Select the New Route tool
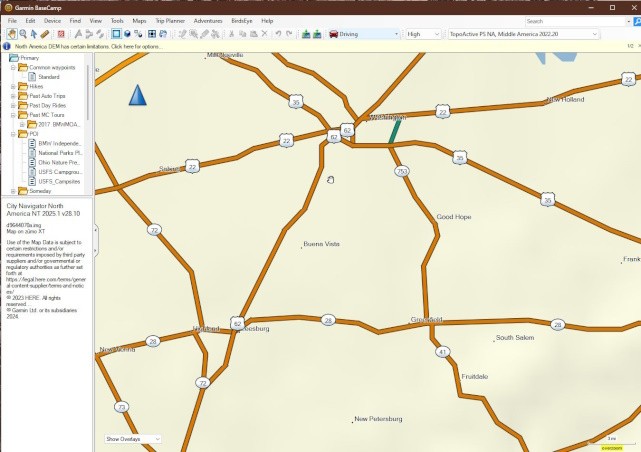Image resolution: width=641 pixels, height=452 pixels. (89, 34)
